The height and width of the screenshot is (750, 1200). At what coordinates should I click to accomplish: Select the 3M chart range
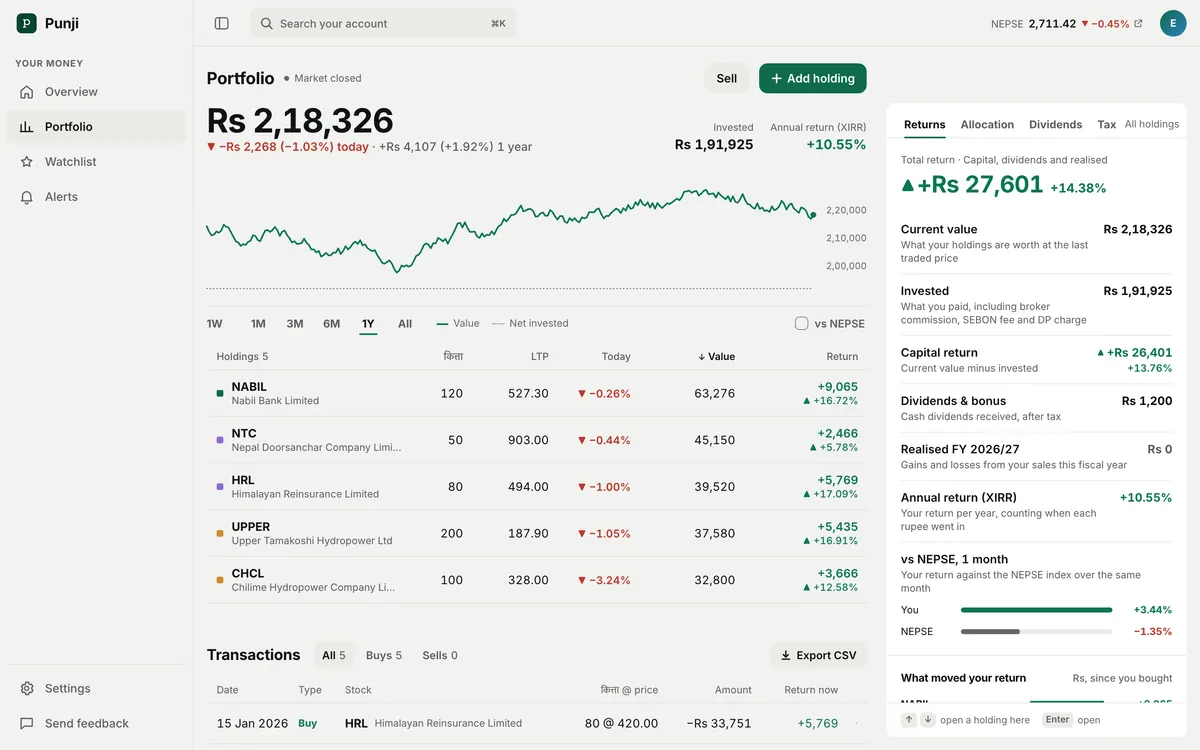pos(295,324)
